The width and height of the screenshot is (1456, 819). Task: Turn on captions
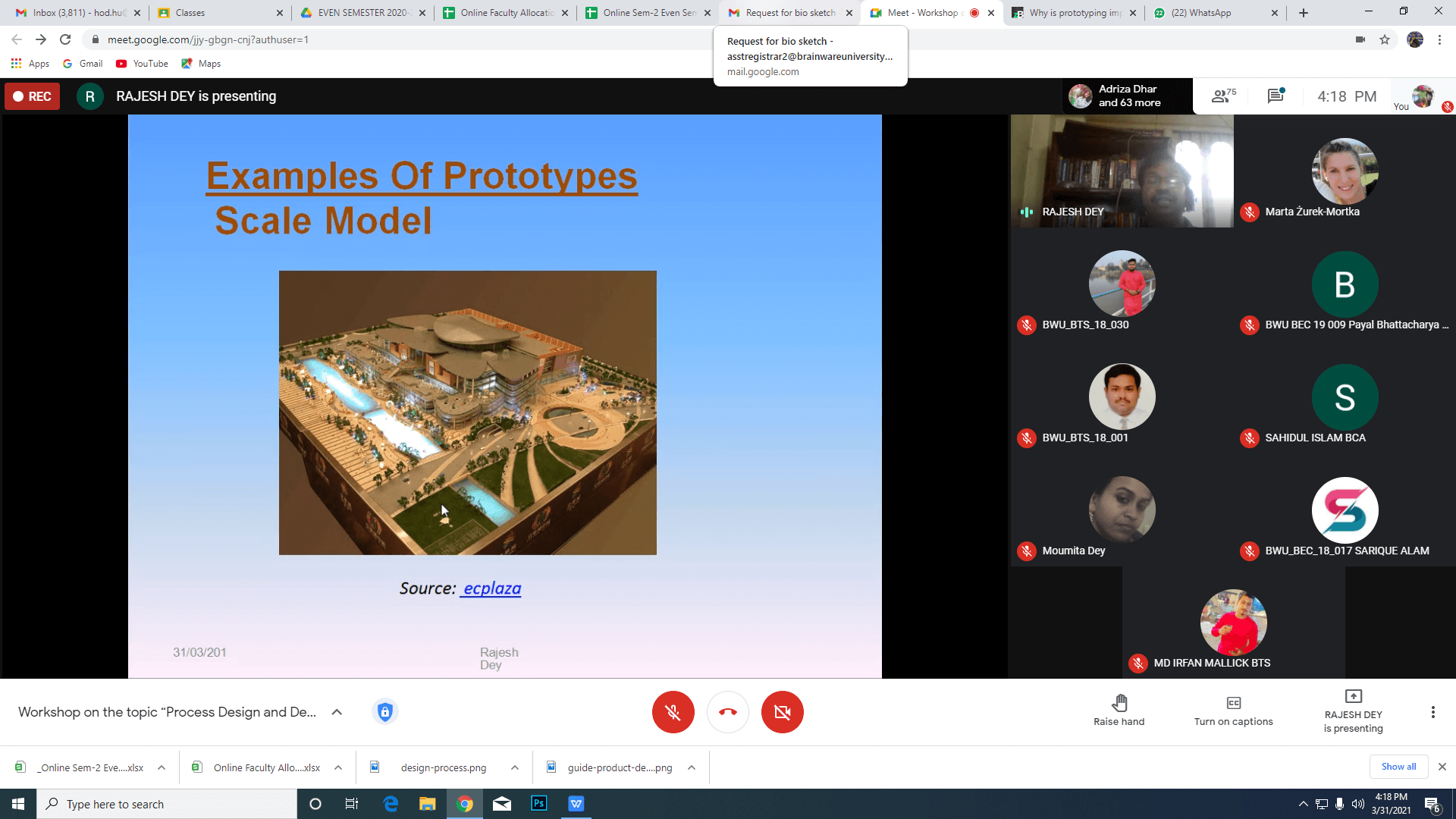1233,711
